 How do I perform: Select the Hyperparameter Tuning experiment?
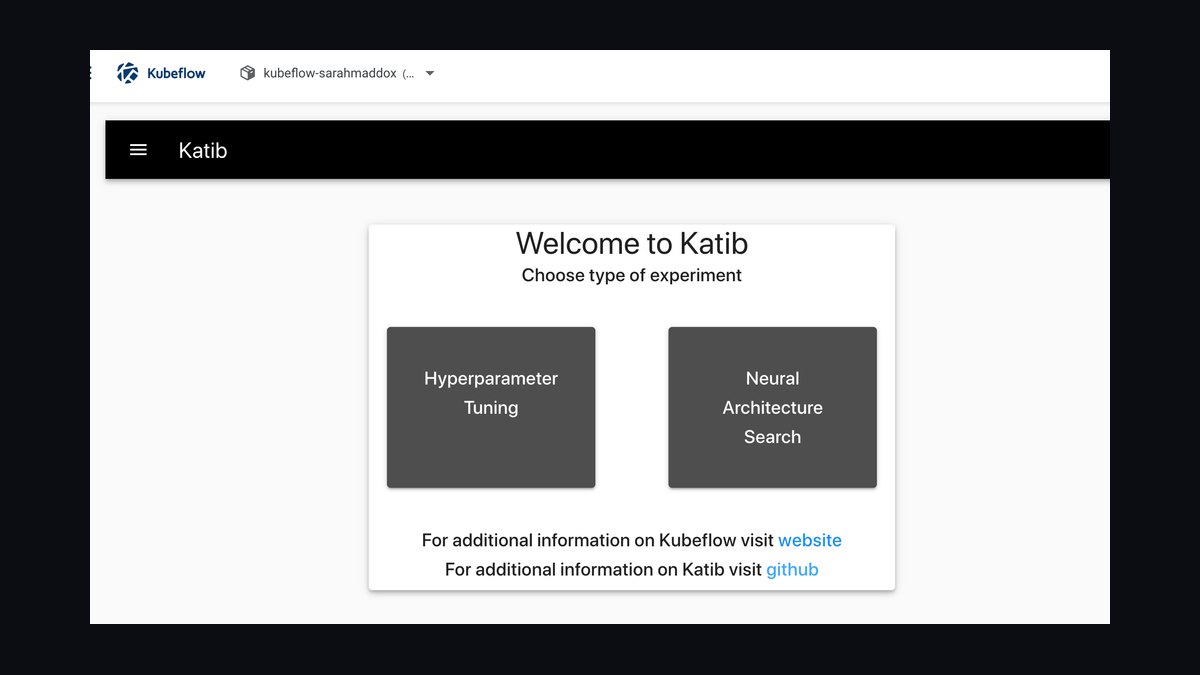[x=491, y=407]
